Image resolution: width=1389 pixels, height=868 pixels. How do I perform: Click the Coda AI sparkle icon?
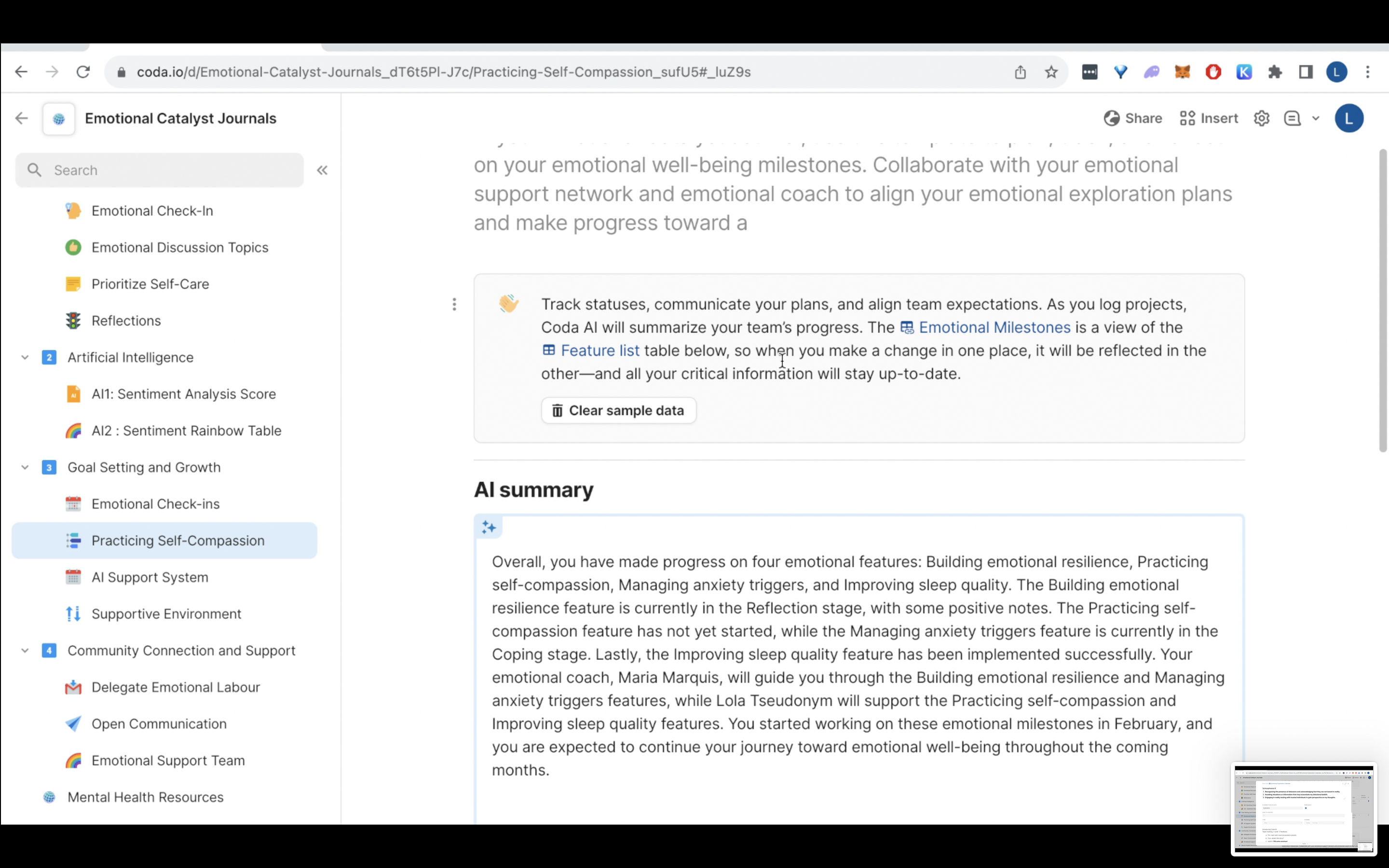pos(489,527)
